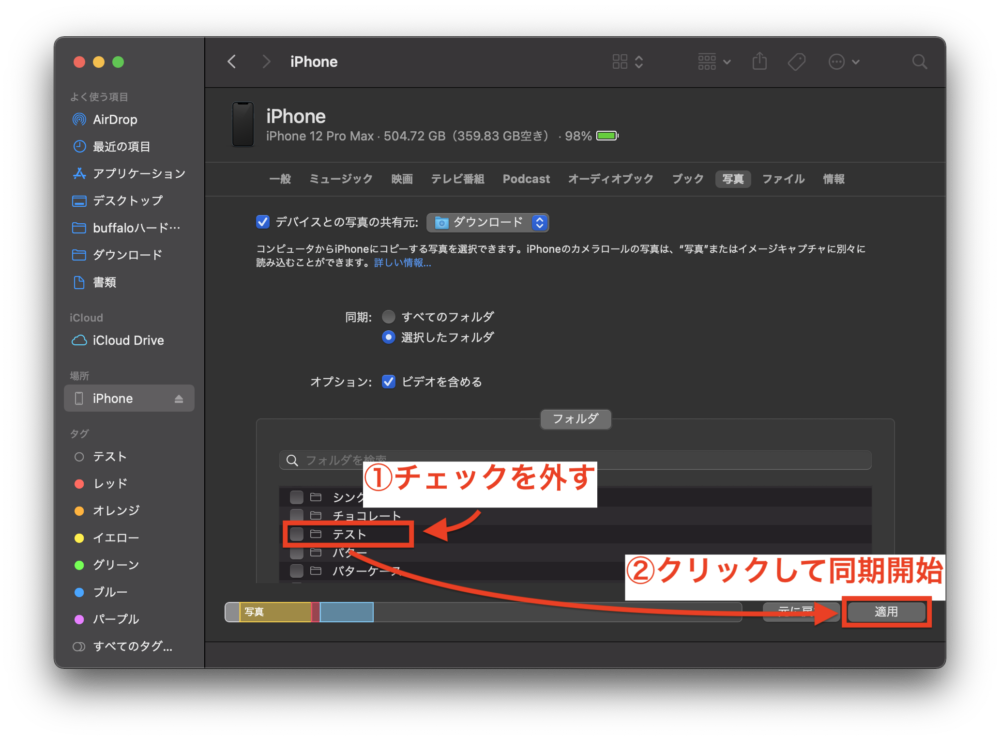1000x740 pixels.
Task: Toggle デバイスとの写真の共有元 checkbox
Action: 263,222
